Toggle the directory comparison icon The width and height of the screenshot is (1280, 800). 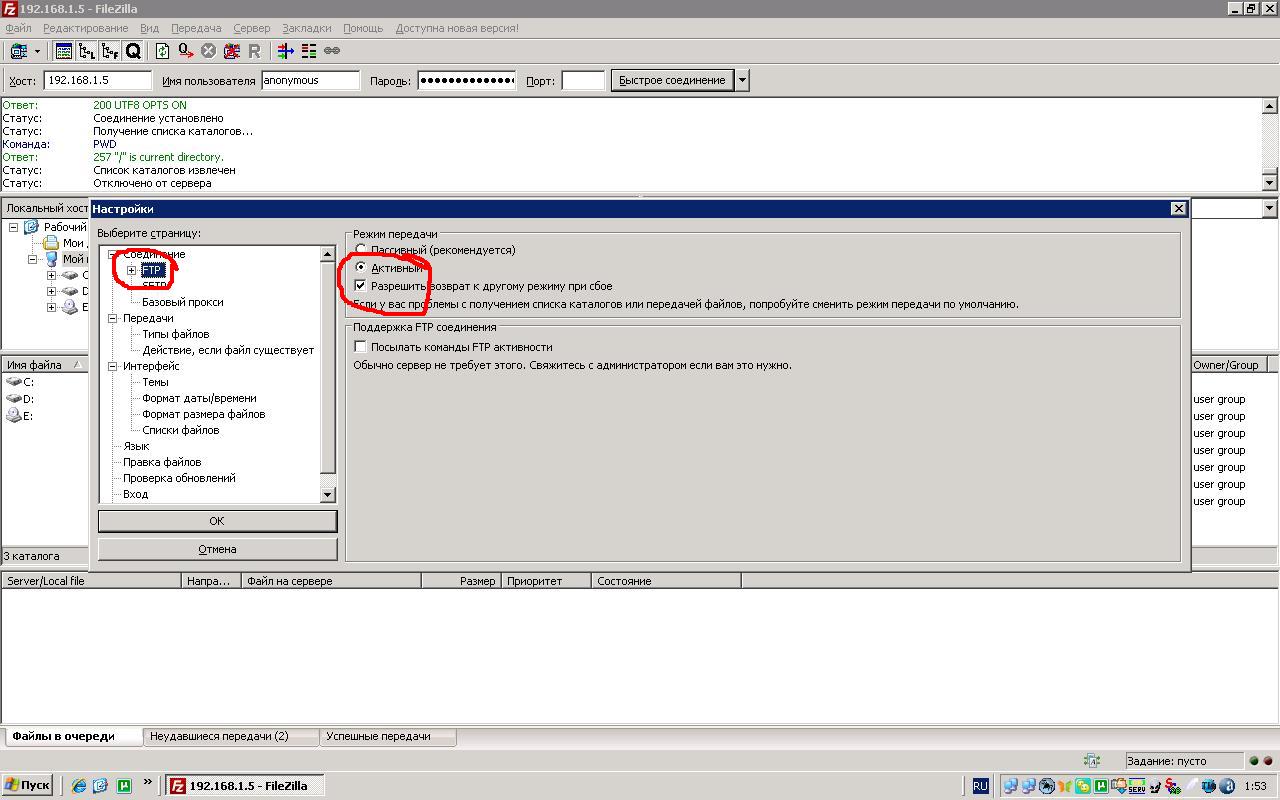(x=309, y=51)
